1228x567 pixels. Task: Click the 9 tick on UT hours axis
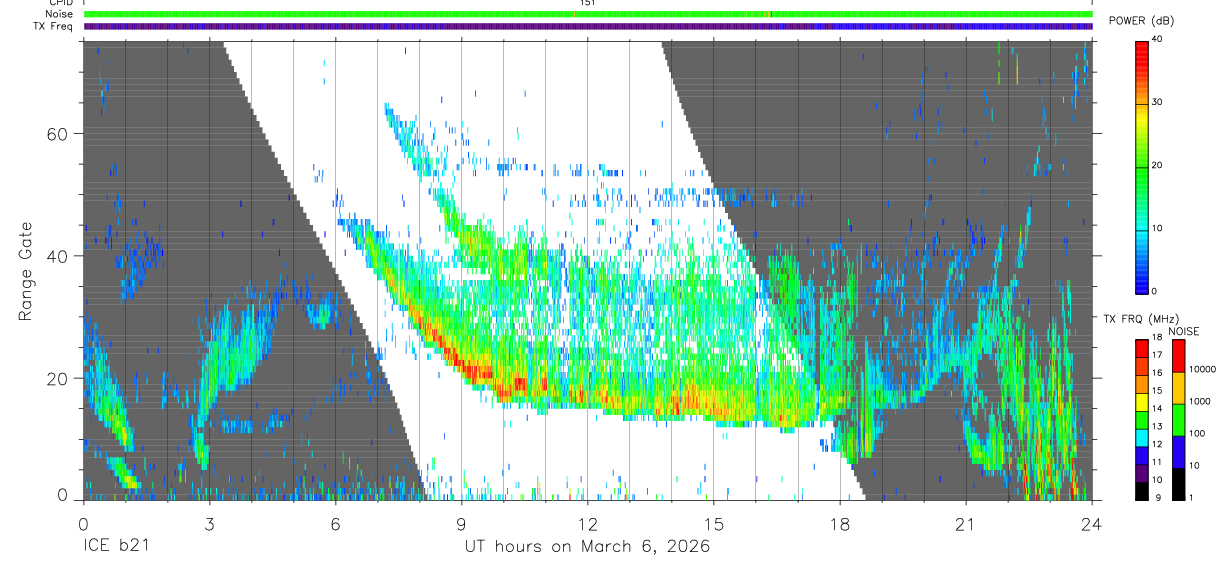[462, 523]
